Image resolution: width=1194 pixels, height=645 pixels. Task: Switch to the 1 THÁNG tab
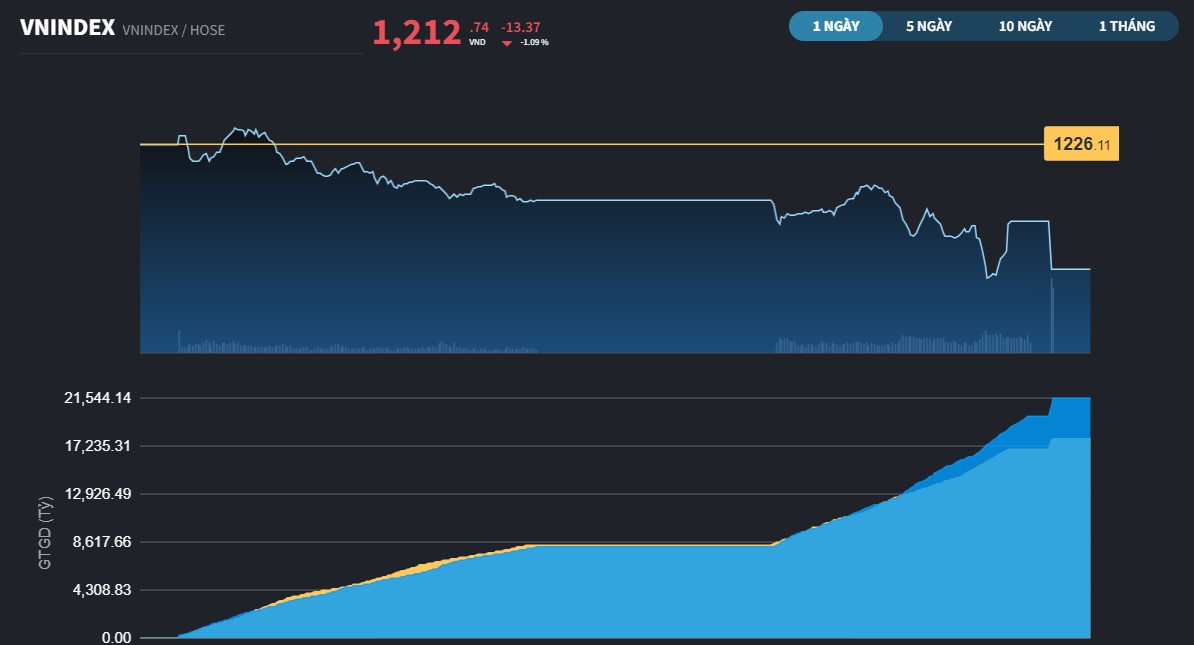pos(1127,26)
